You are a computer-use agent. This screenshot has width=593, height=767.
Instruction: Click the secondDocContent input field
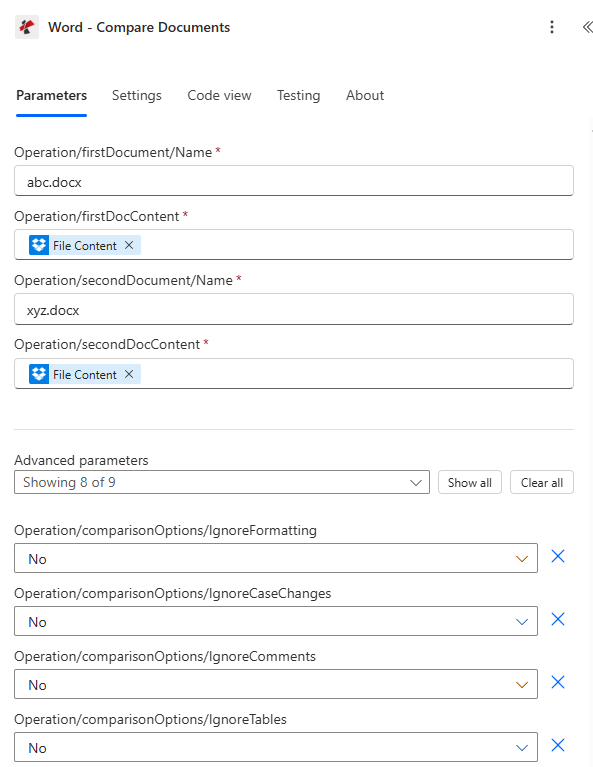click(294, 374)
